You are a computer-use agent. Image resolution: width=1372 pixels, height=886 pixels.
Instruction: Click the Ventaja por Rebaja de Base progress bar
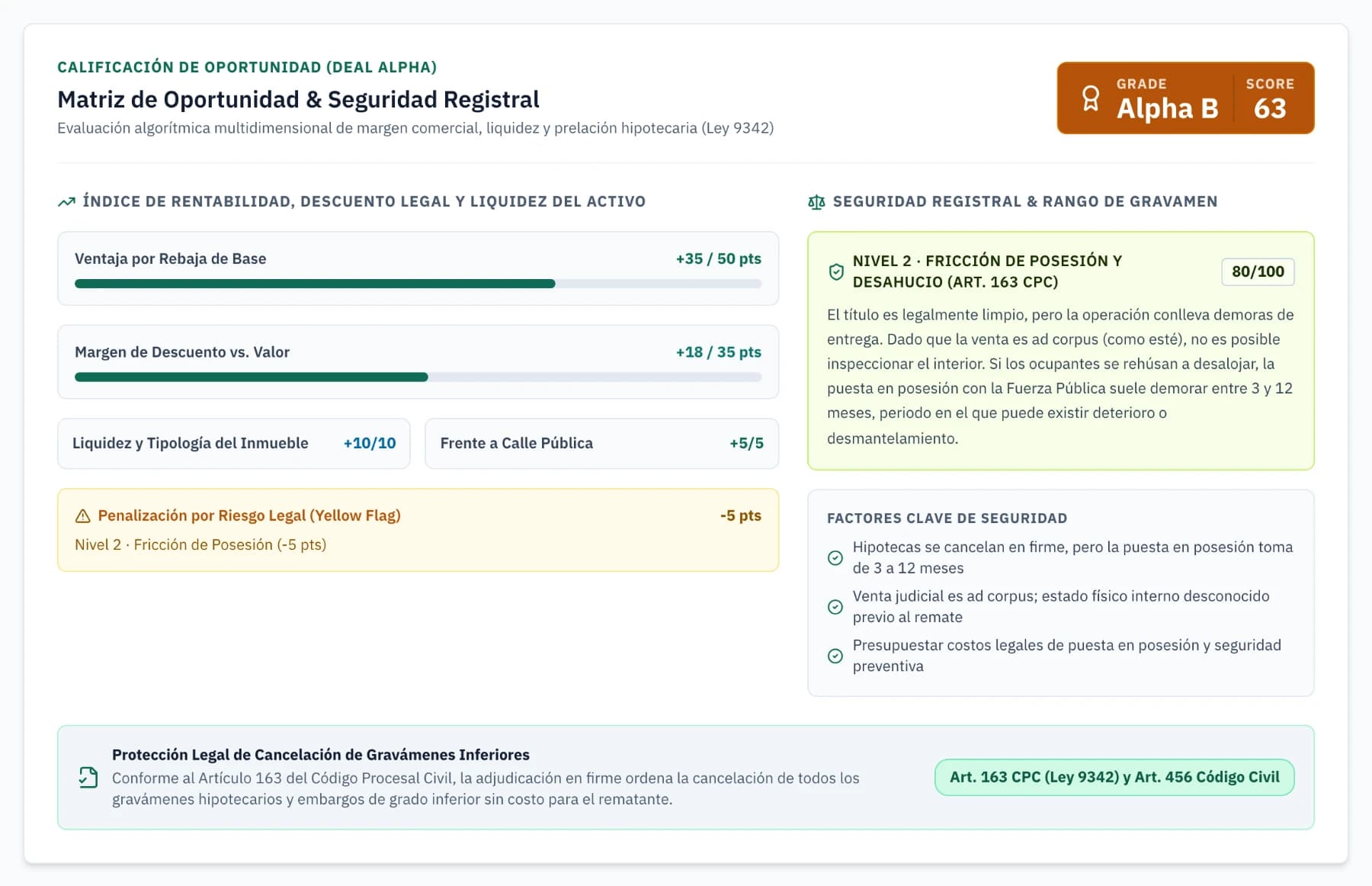tap(418, 284)
